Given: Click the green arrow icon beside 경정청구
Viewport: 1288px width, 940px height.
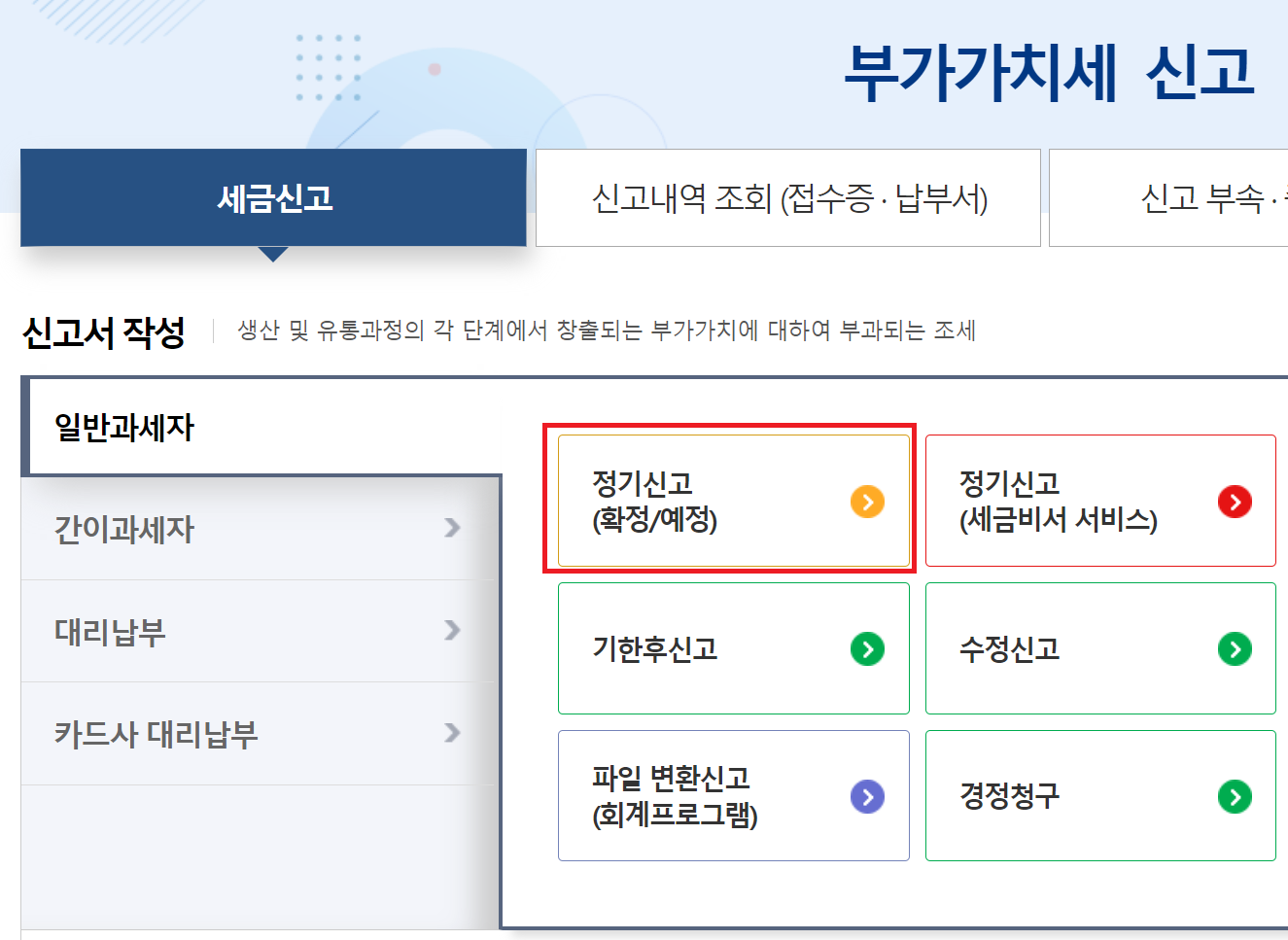Looking at the screenshot, I should pos(1235,796).
